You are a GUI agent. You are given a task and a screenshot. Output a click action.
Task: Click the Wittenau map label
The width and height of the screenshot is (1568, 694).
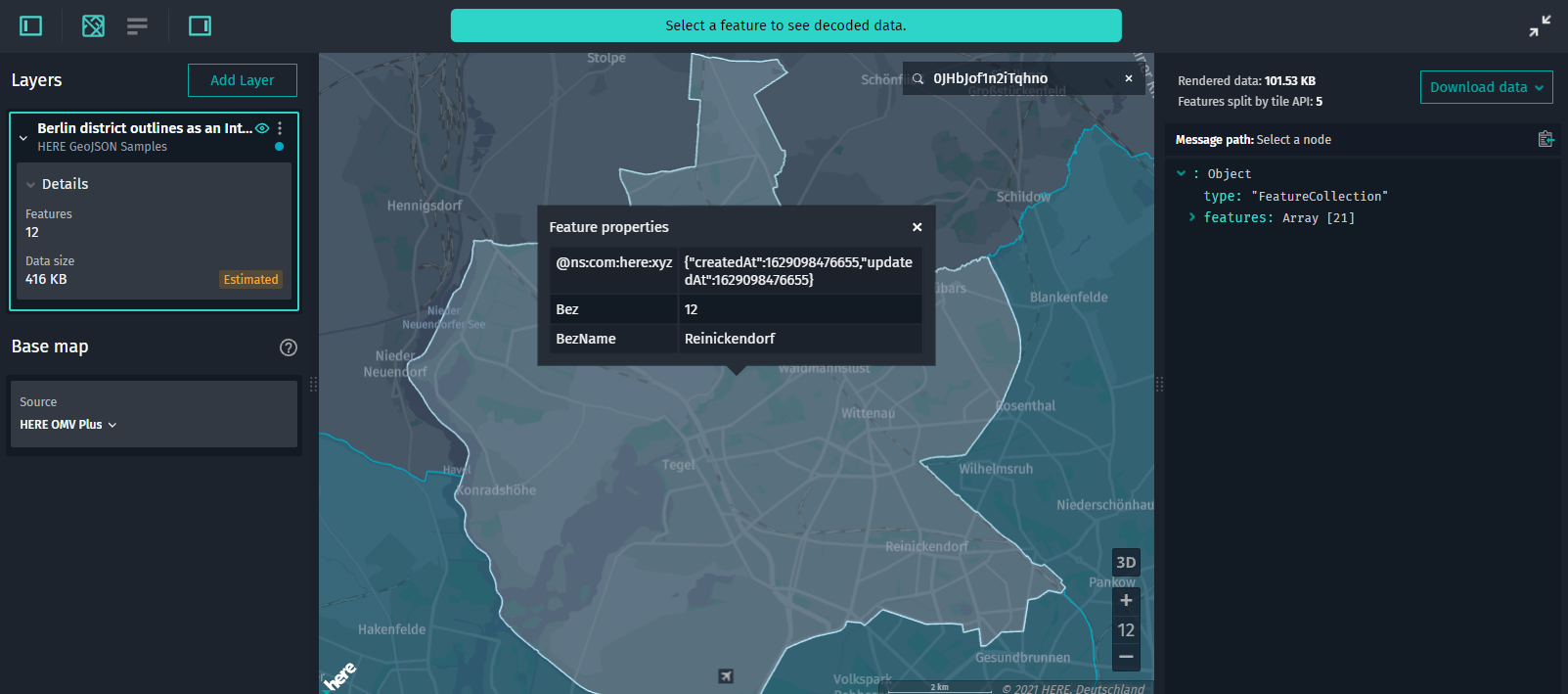pyautogui.click(x=868, y=413)
